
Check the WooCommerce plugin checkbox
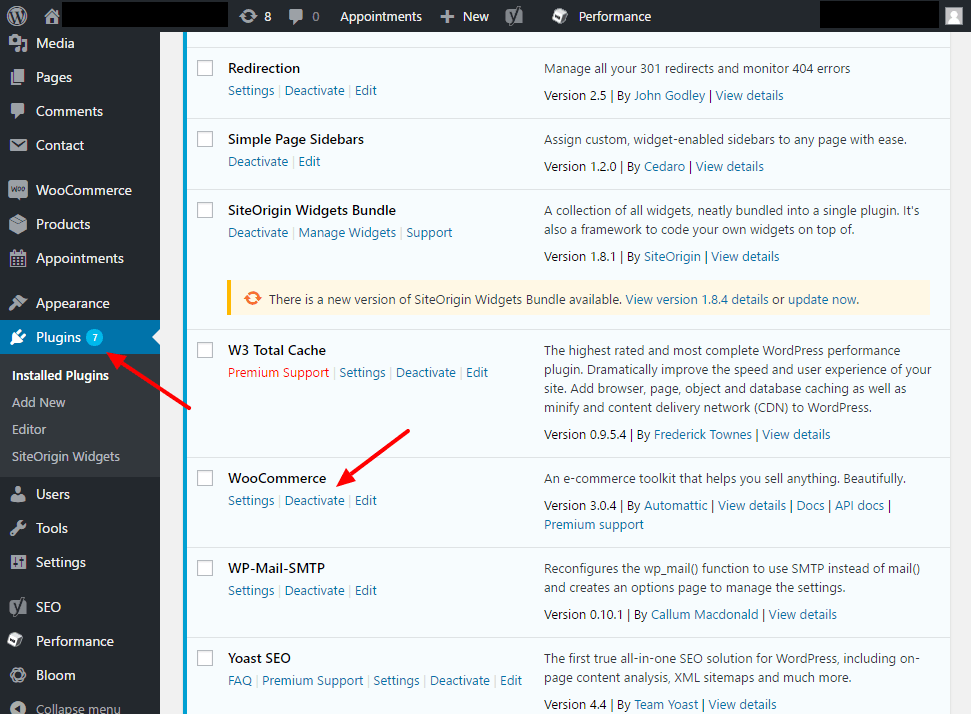205,478
